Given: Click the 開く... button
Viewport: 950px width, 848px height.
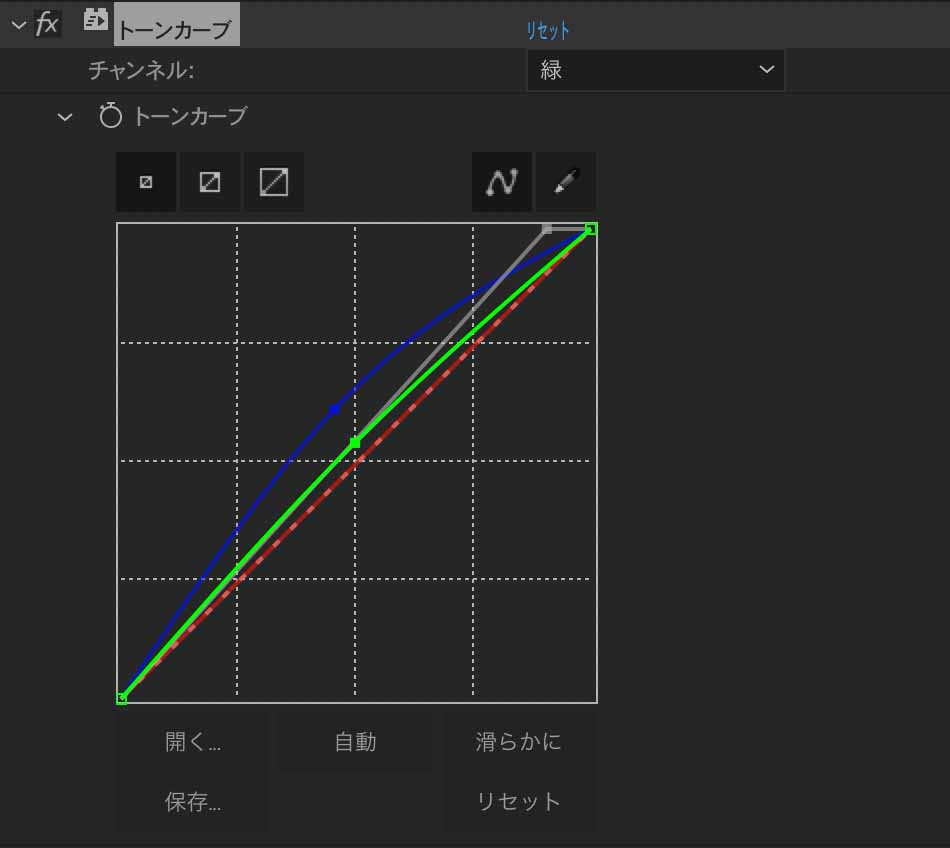Looking at the screenshot, I should coord(193,742).
